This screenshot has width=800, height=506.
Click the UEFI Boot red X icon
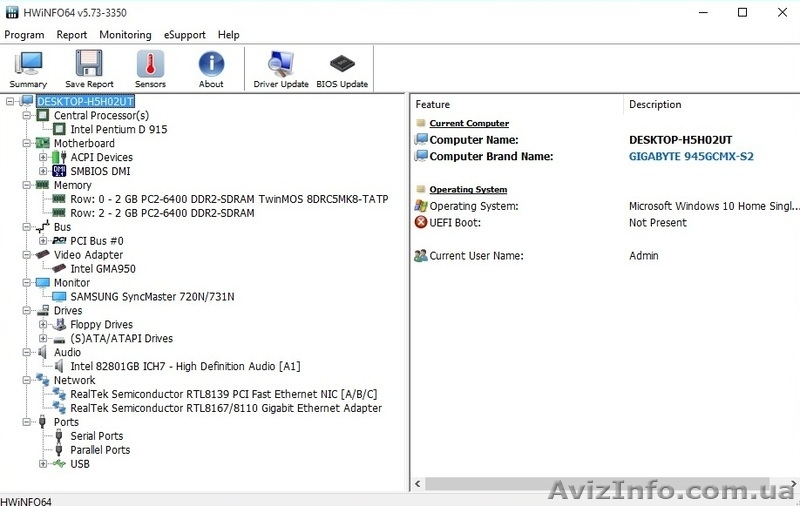click(x=421, y=222)
